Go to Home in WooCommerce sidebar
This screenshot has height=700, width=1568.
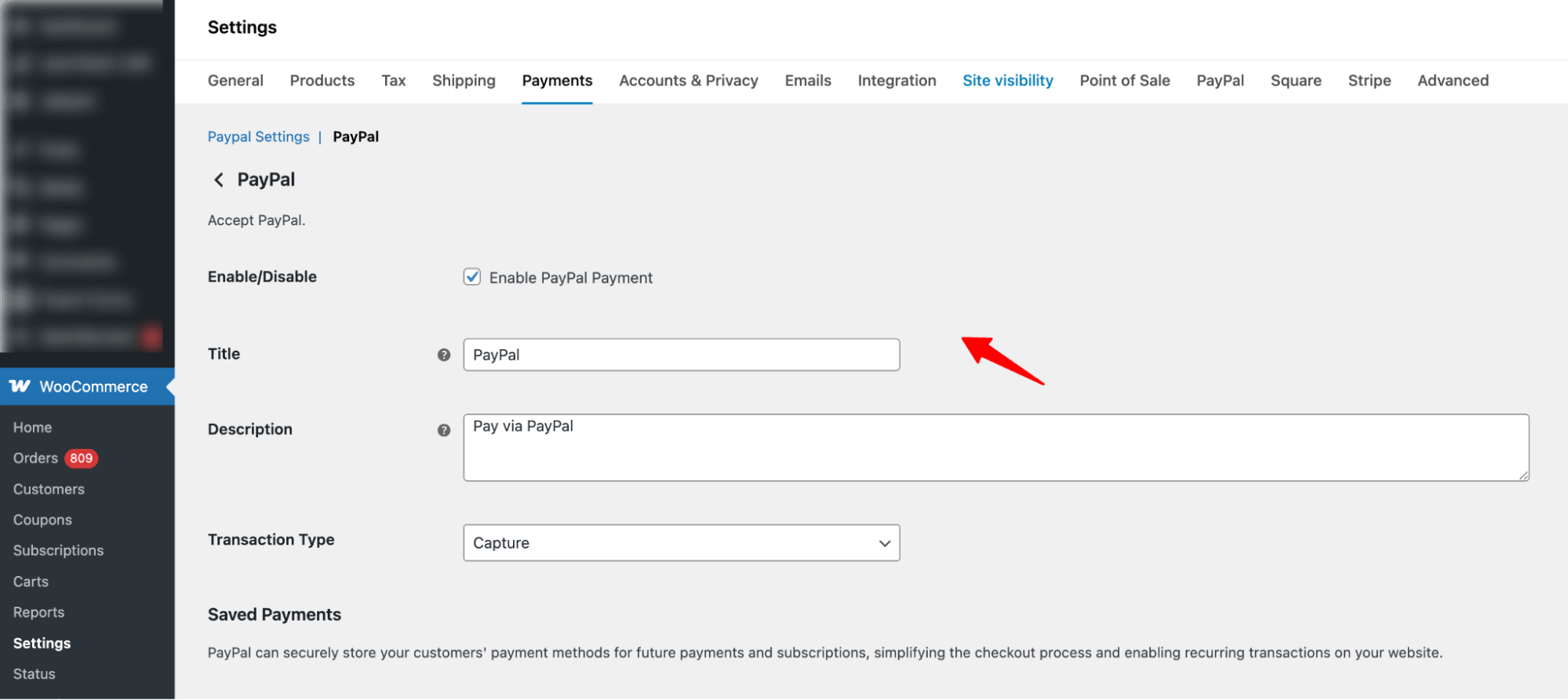coord(32,428)
